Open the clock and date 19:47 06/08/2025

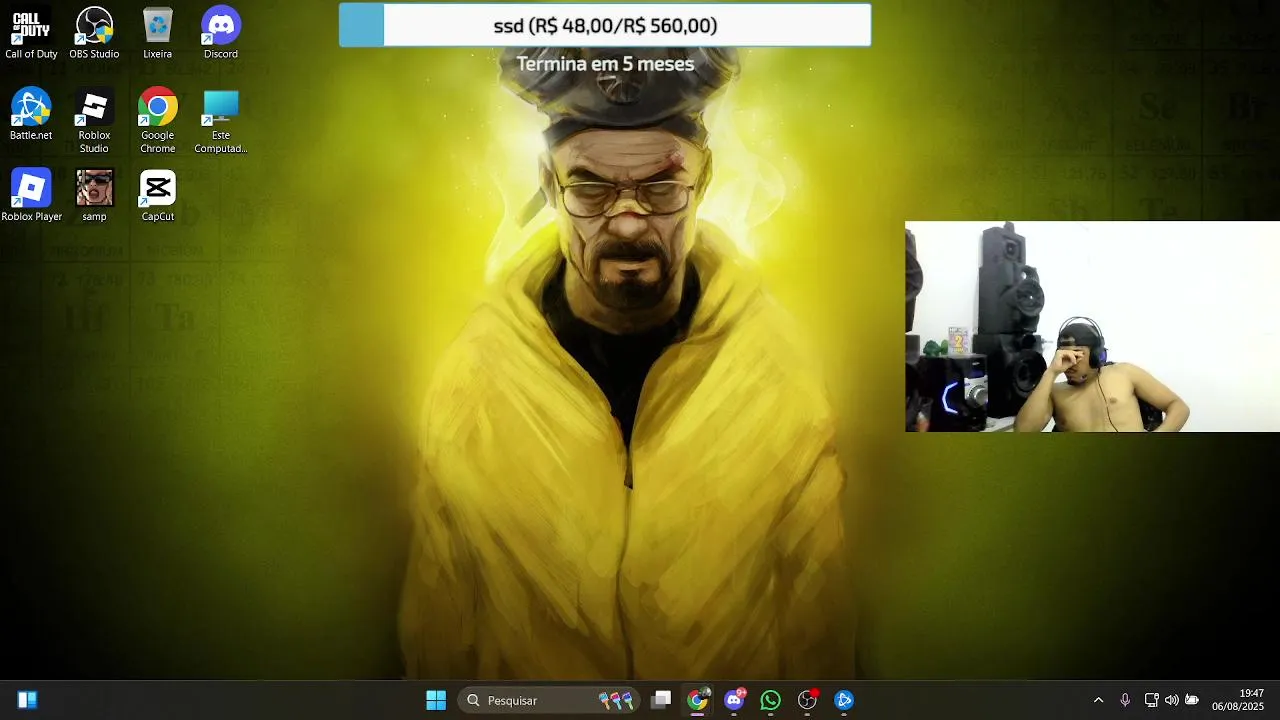point(1238,700)
